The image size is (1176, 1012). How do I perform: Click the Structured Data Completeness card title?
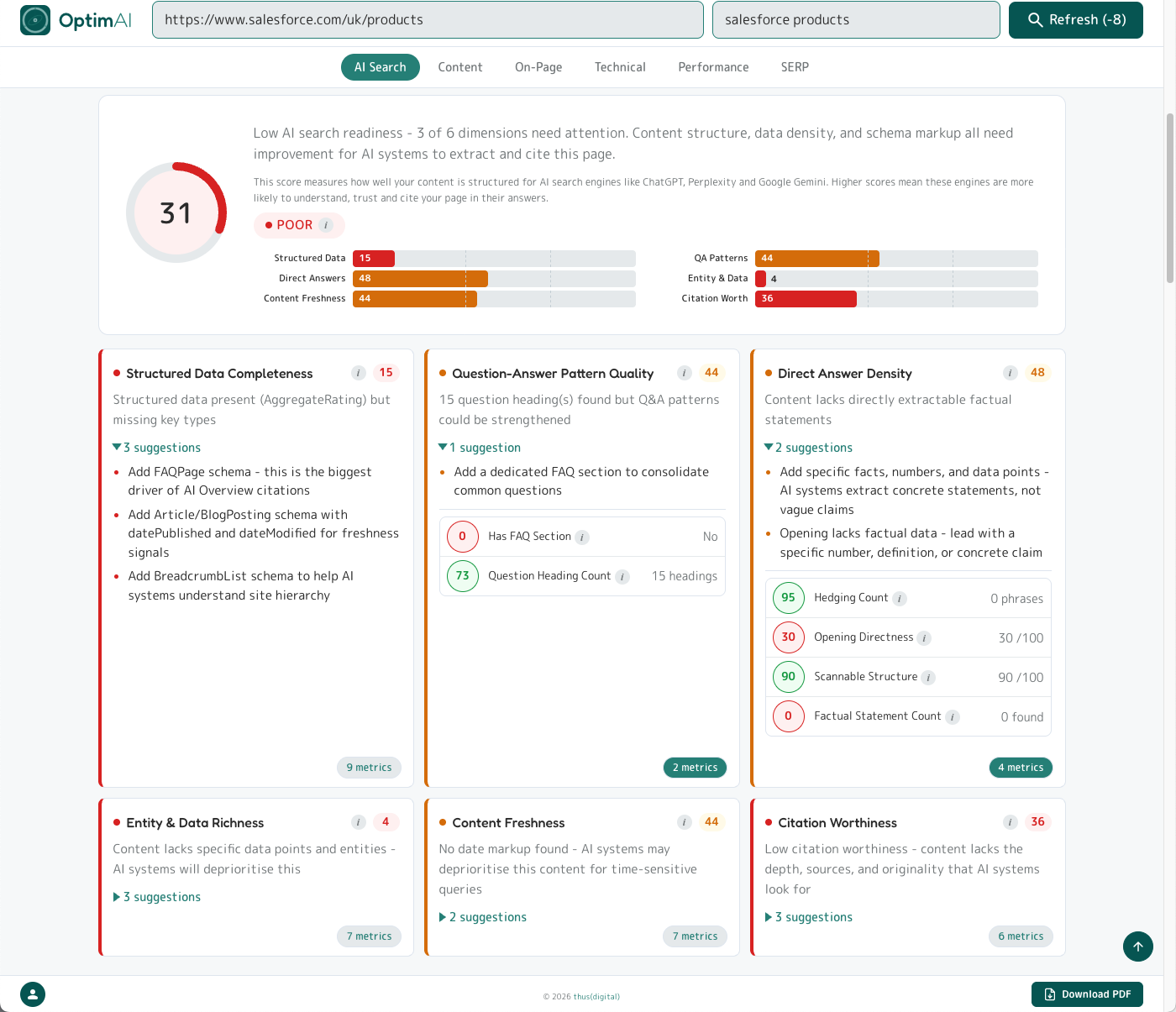tap(219, 374)
